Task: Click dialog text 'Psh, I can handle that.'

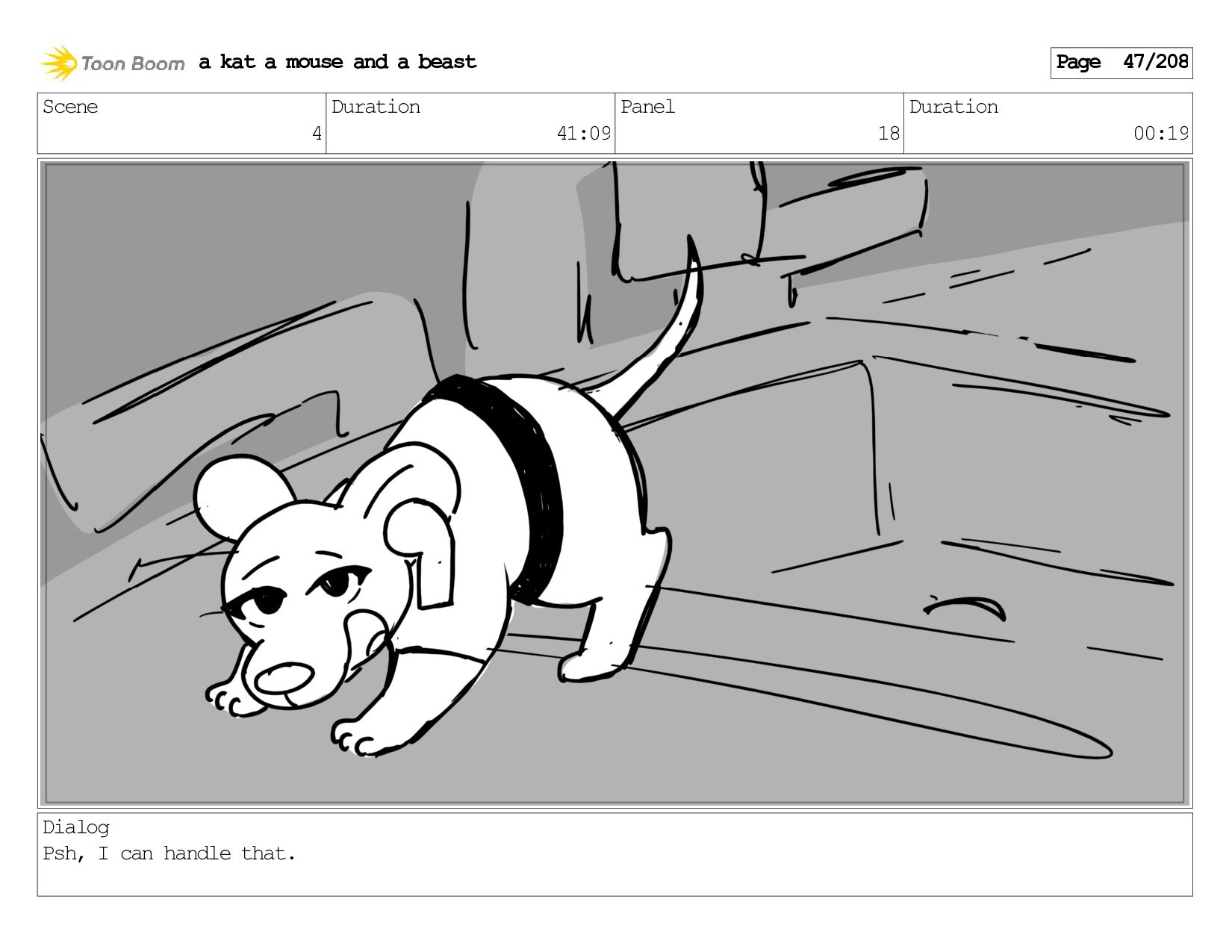Action: pyautogui.click(x=169, y=853)
